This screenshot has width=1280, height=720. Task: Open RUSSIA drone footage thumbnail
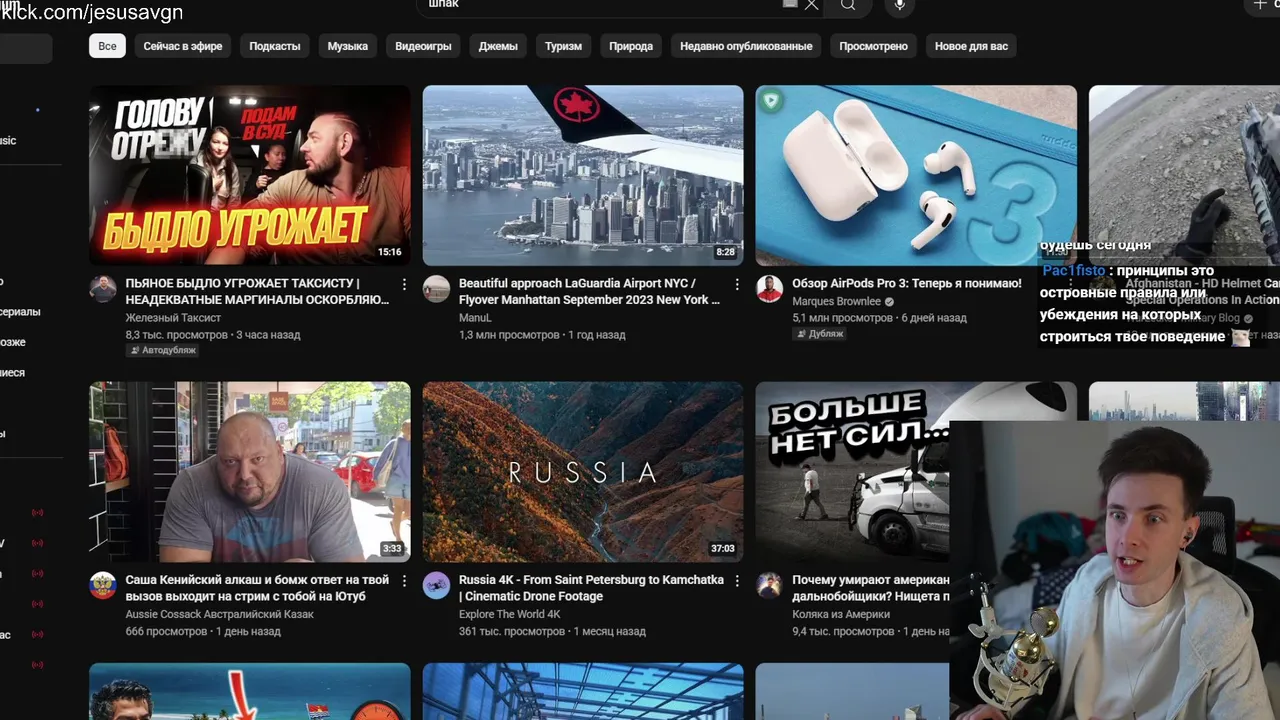click(x=583, y=472)
